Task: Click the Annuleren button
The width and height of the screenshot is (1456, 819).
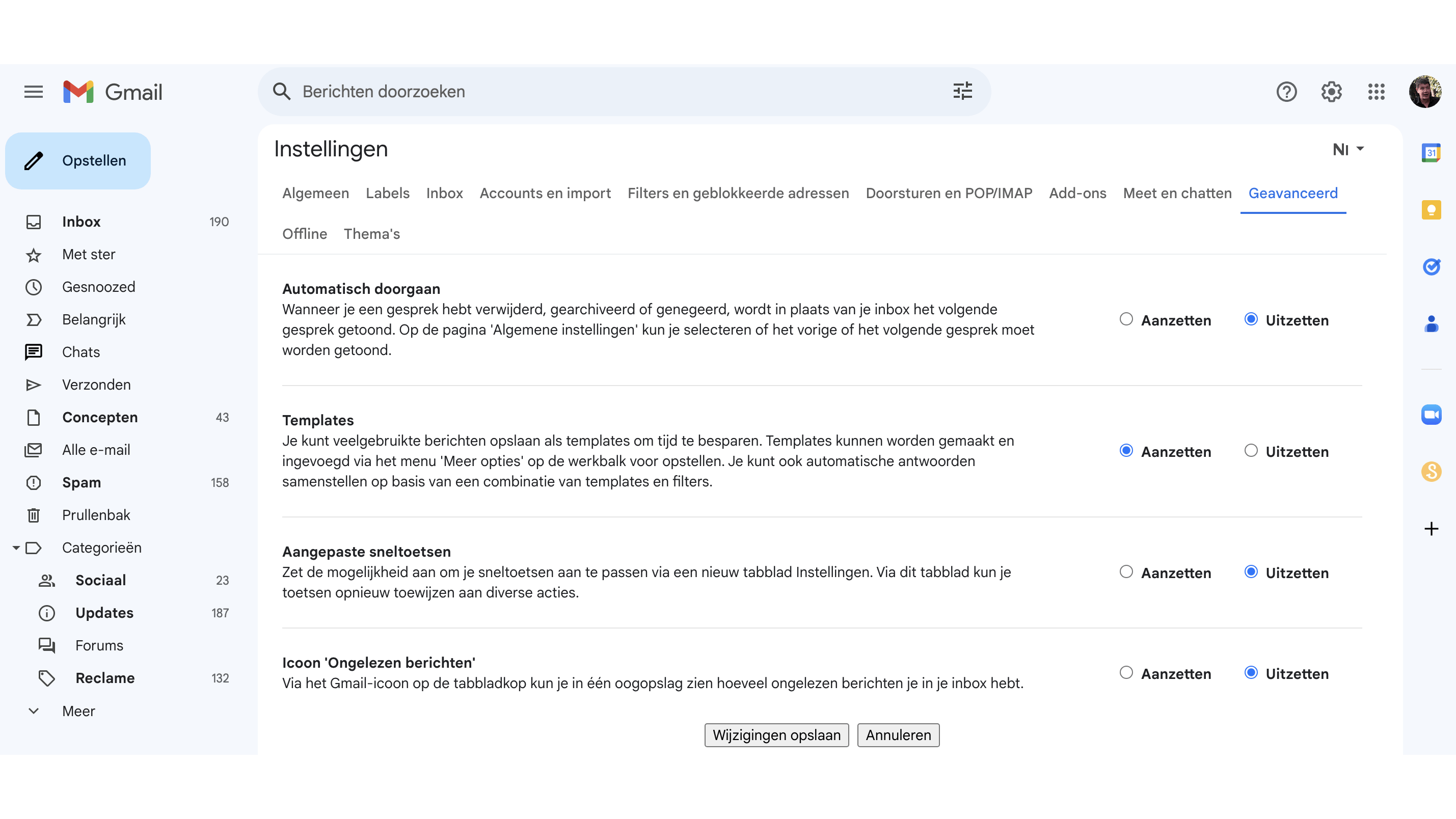Action: [x=898, y=735]
